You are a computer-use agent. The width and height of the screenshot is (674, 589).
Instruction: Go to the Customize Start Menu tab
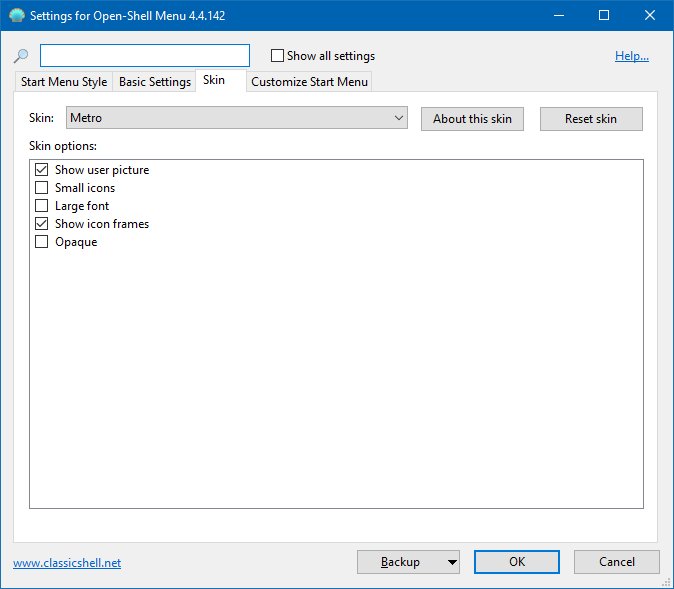(x=309, y=82)
